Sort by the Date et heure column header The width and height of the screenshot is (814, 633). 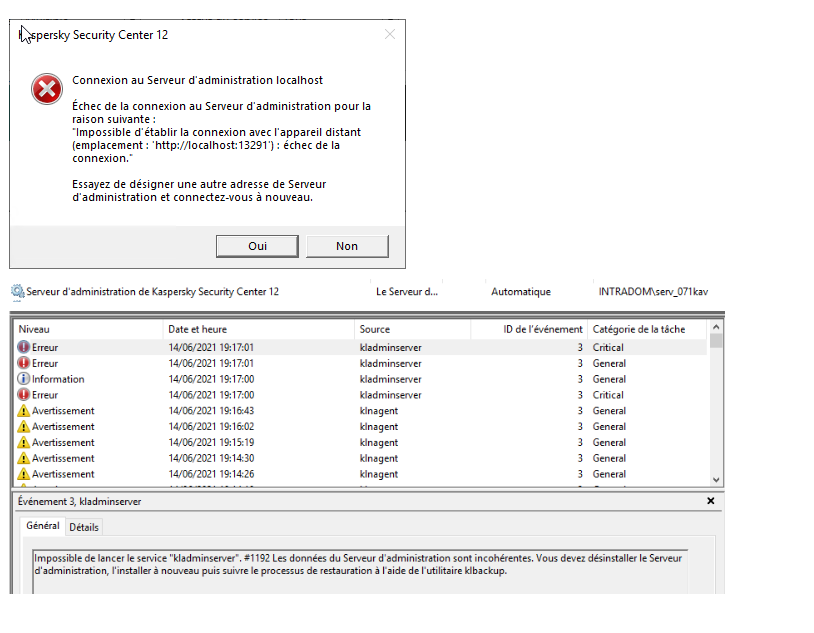click(x=259, y=329)
